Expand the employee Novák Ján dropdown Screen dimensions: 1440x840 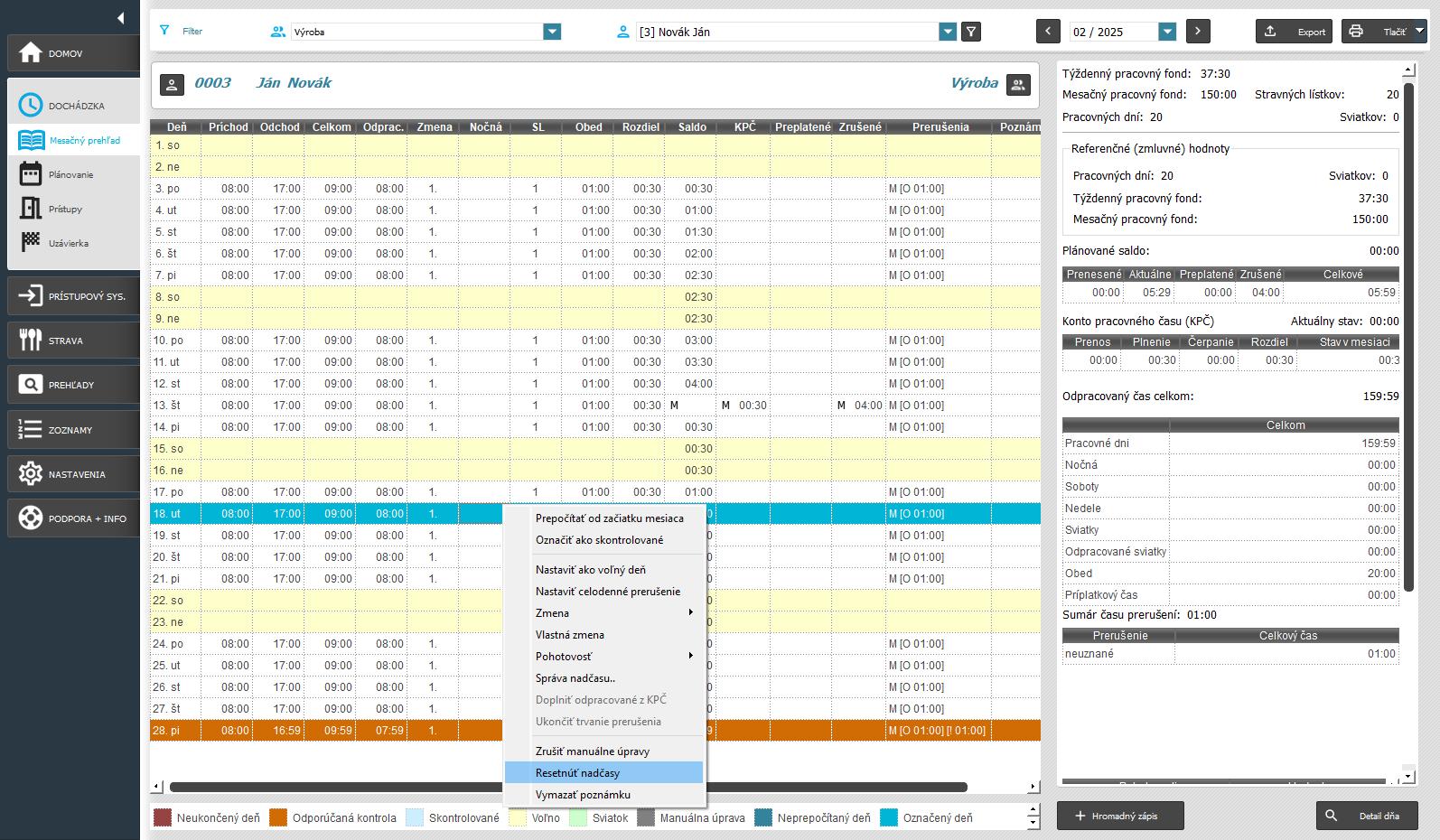click(x=948, y=32)
